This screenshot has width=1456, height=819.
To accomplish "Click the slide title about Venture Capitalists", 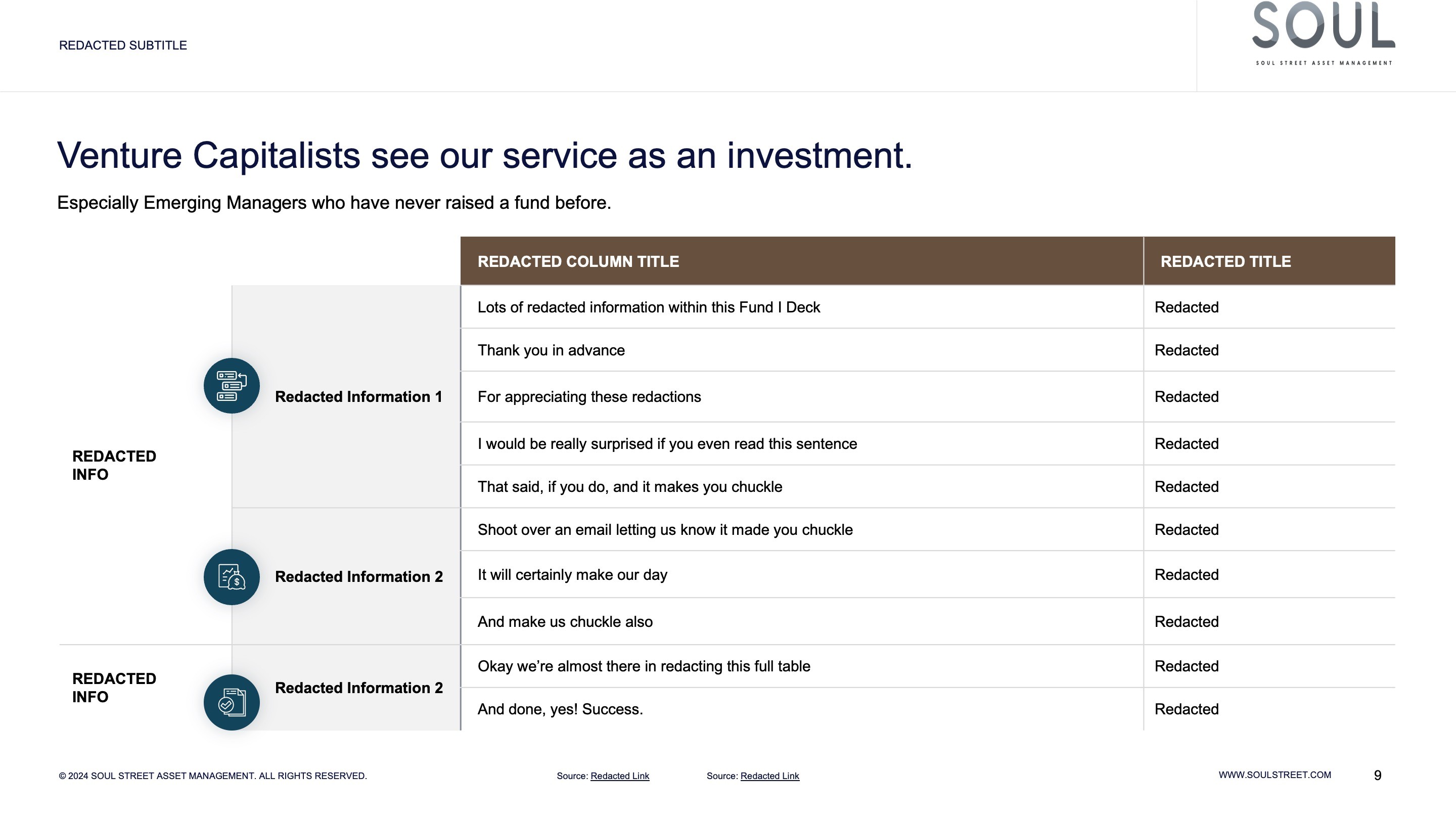I will point(484,155).
